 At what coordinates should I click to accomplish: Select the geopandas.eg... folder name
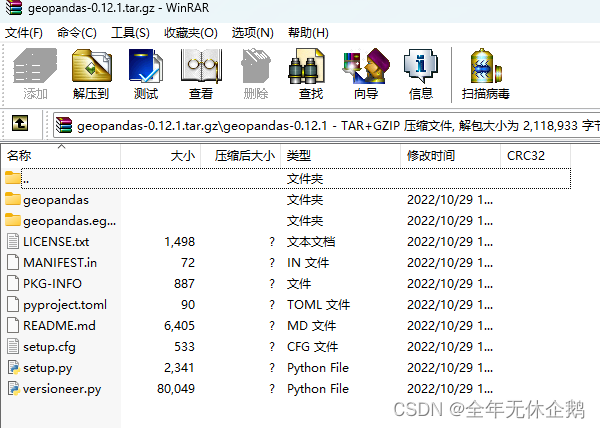coord(69,221)
